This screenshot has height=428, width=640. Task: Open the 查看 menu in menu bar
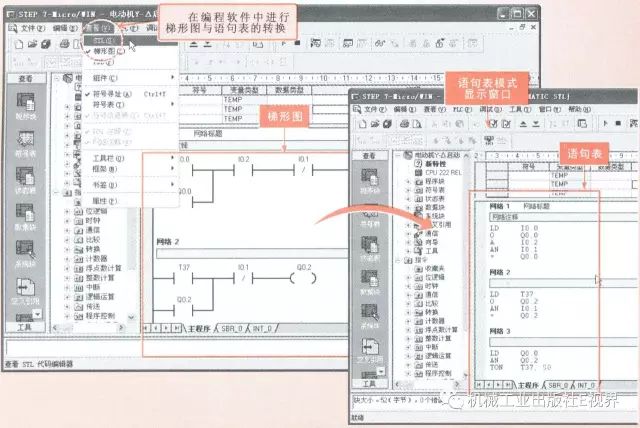pyautogui.click(x=96, y=28)
